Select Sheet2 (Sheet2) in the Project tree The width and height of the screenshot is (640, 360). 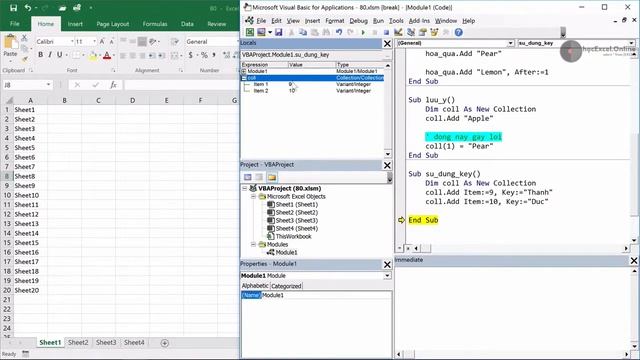click(x=296, y=212)
